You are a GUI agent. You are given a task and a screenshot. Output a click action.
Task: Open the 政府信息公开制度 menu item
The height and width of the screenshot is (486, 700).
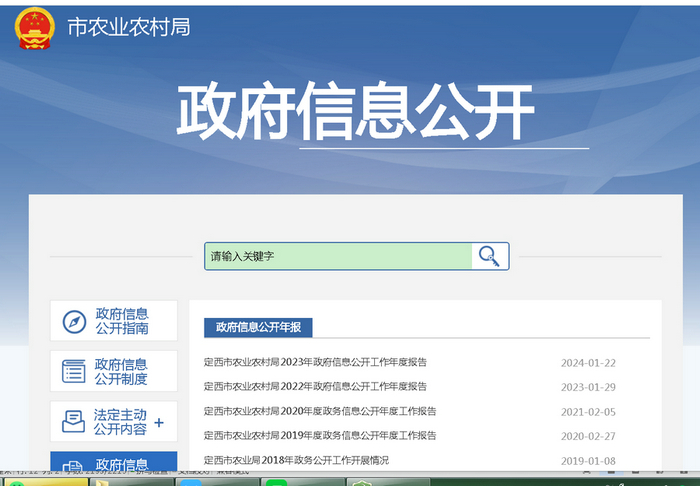121,371
